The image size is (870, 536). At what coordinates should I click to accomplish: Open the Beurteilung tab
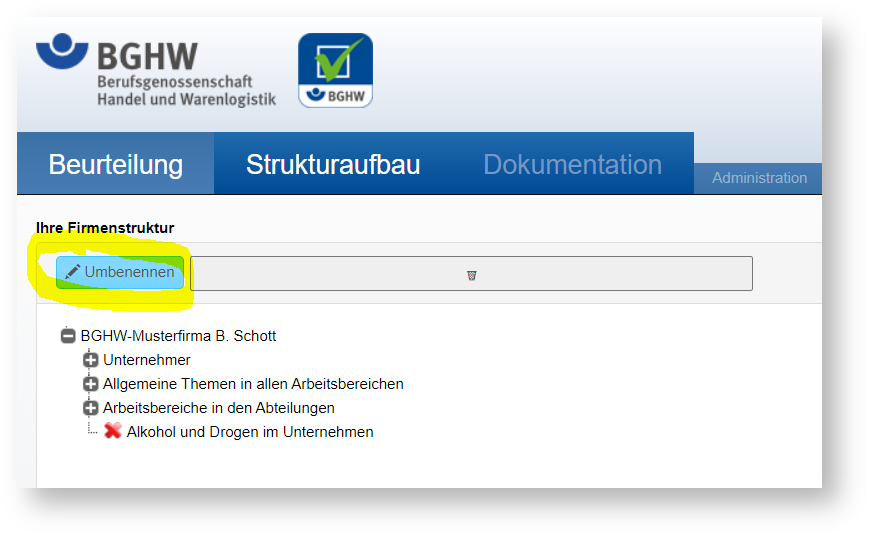(115, 164)
